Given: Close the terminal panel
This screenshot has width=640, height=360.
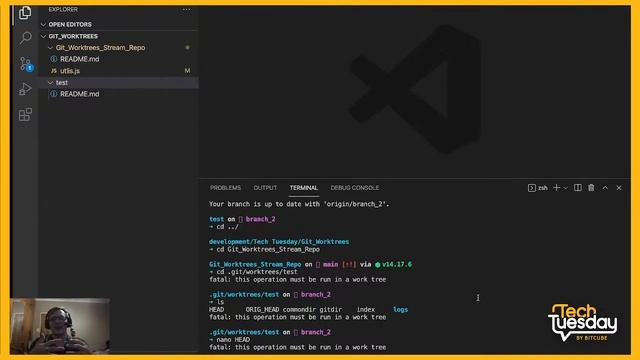Looking at the screenshot, I should 619,188.
